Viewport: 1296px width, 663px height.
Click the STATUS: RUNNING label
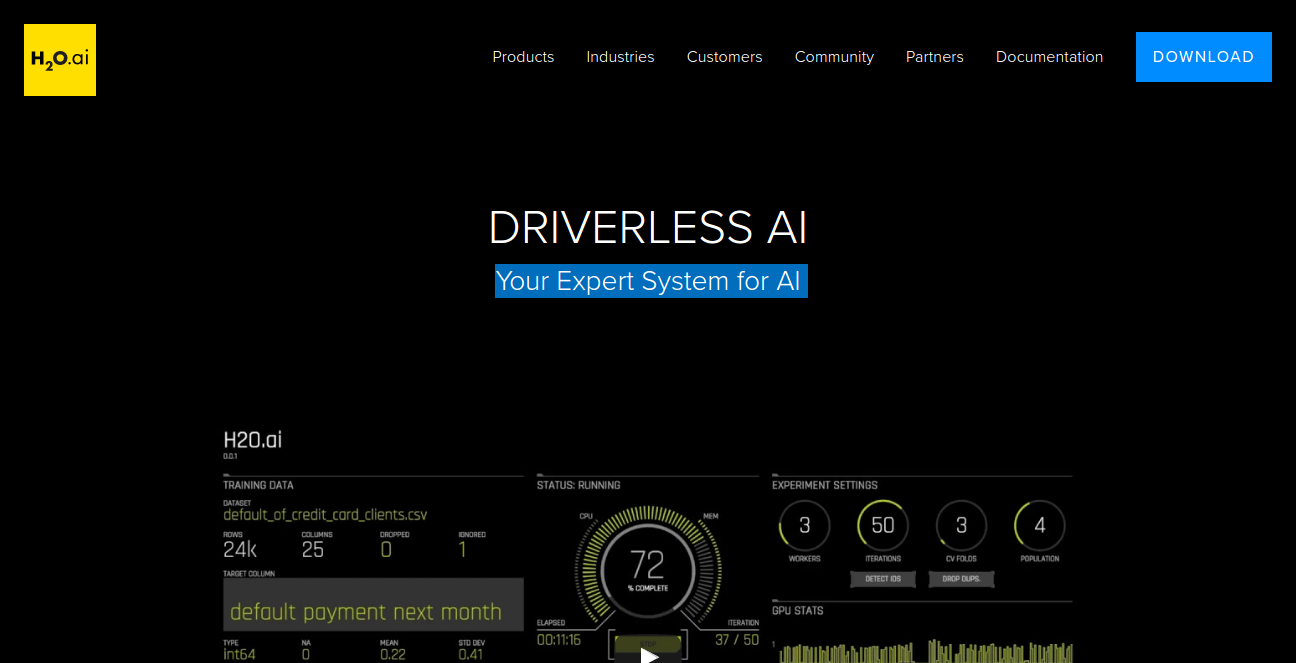tap(578, 485)
